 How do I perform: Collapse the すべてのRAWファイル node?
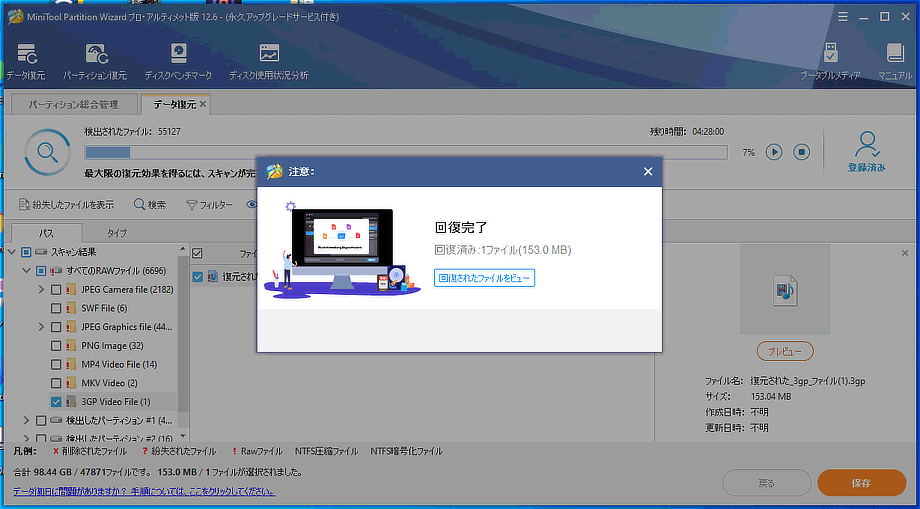26,271
